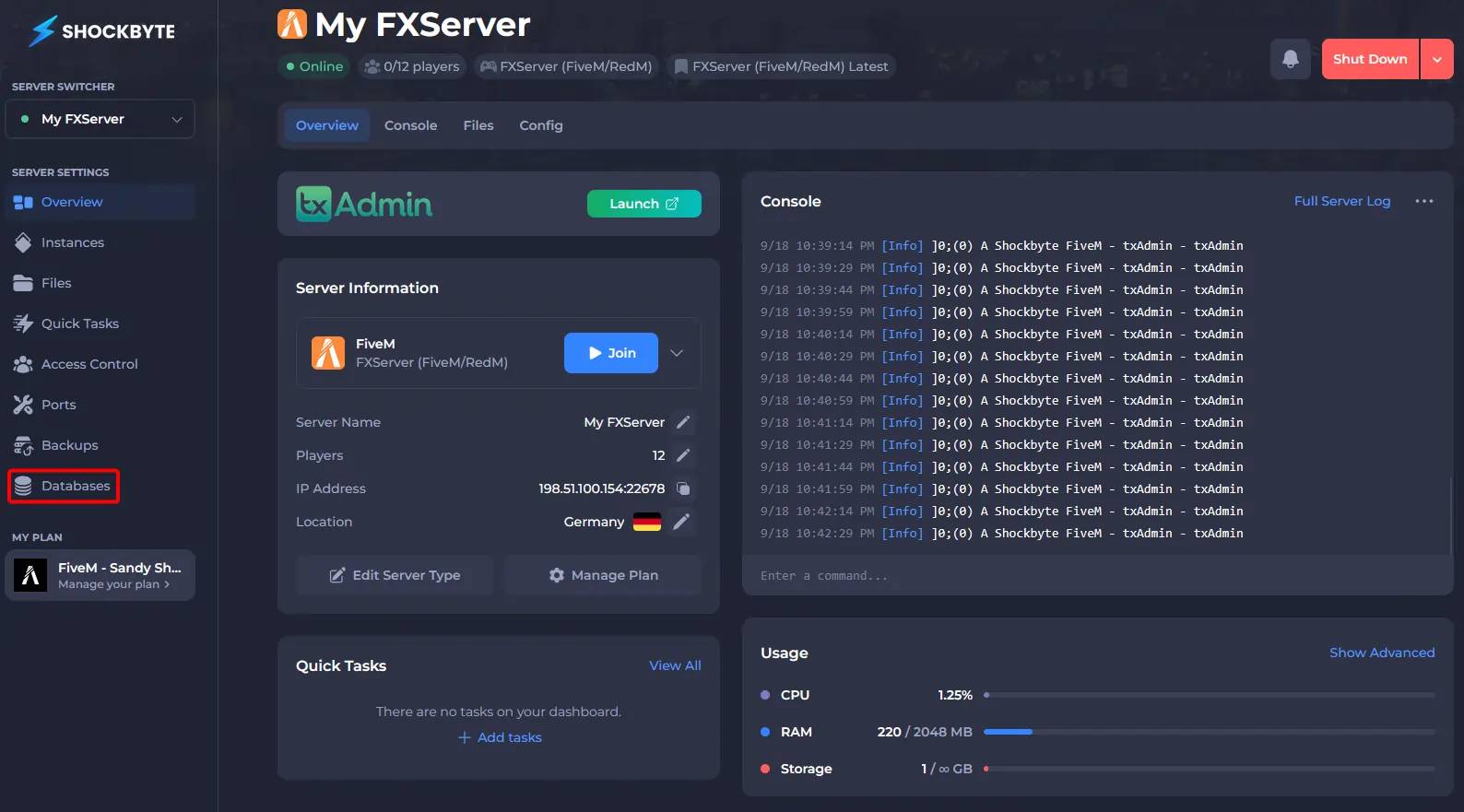
Task: Edit the Players count with pencil icon
Action: (683, 455)
